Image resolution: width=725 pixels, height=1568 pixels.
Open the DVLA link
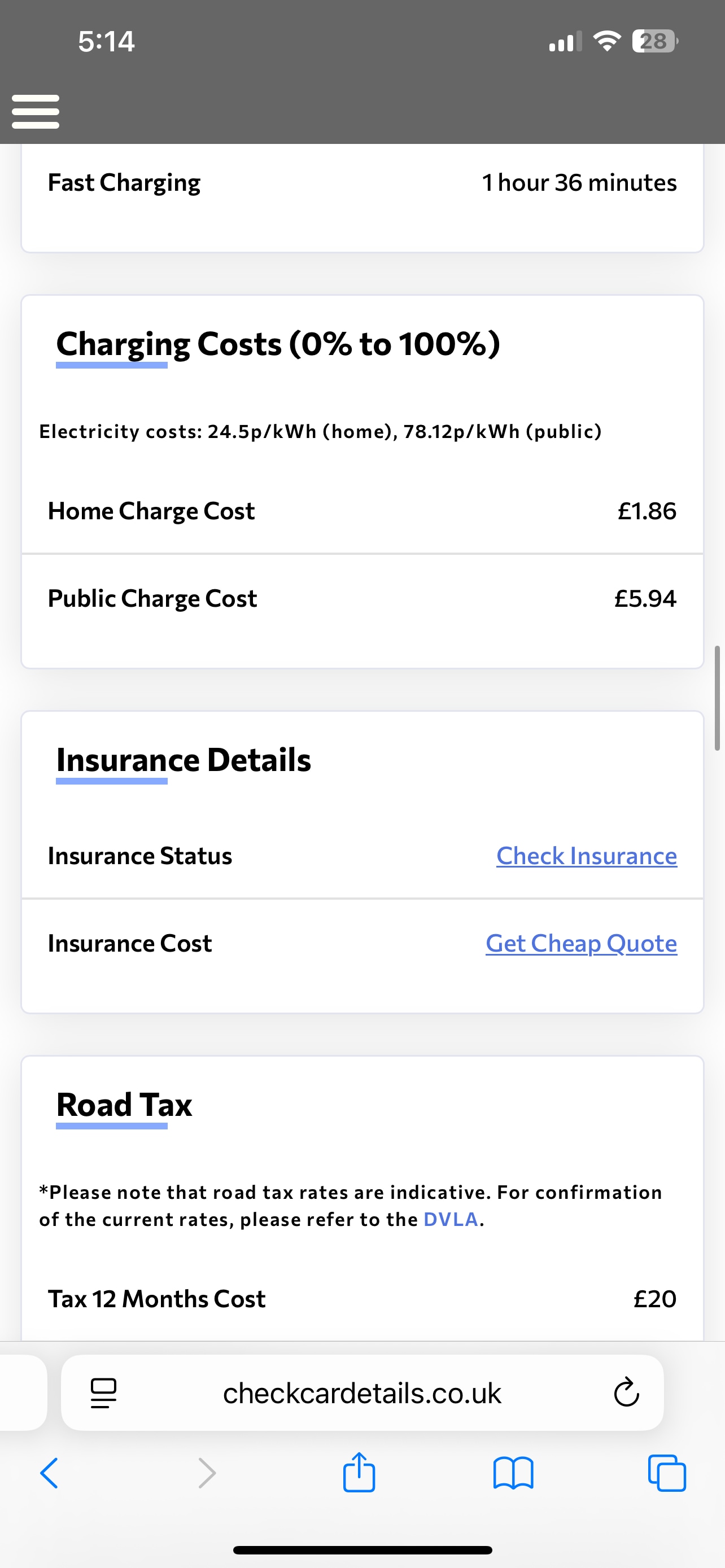tap(451, 1219)
